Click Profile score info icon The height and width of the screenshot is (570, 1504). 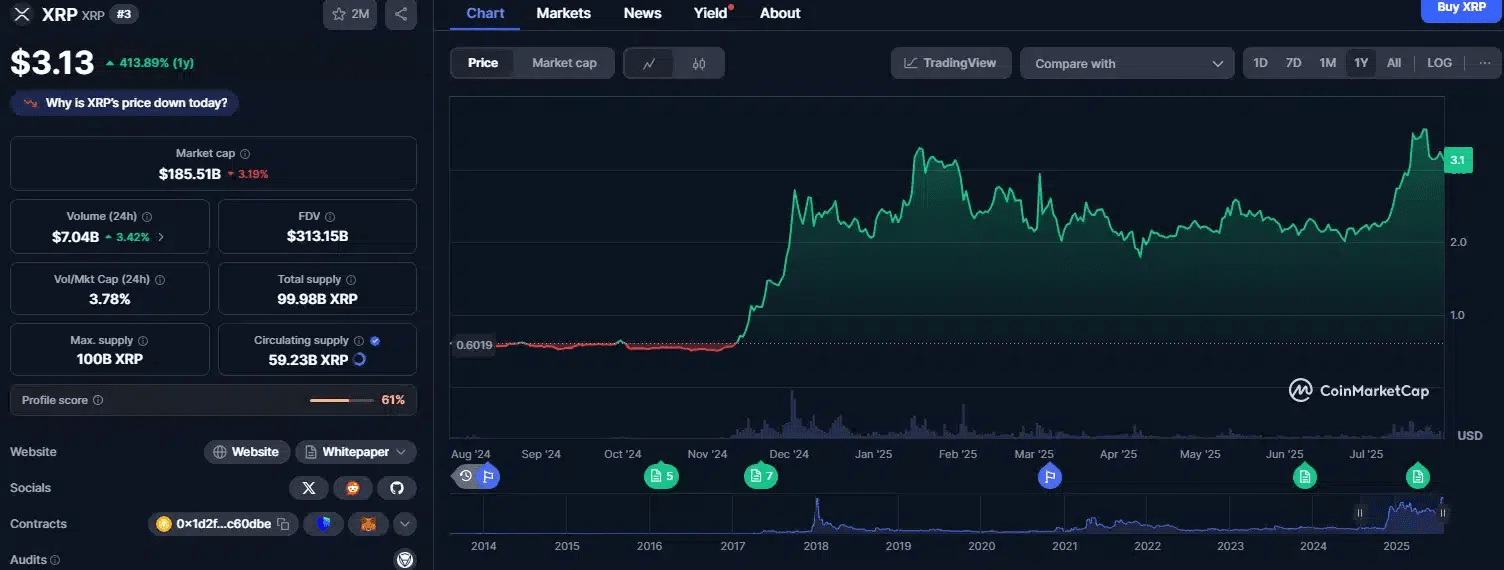point(98,400)
